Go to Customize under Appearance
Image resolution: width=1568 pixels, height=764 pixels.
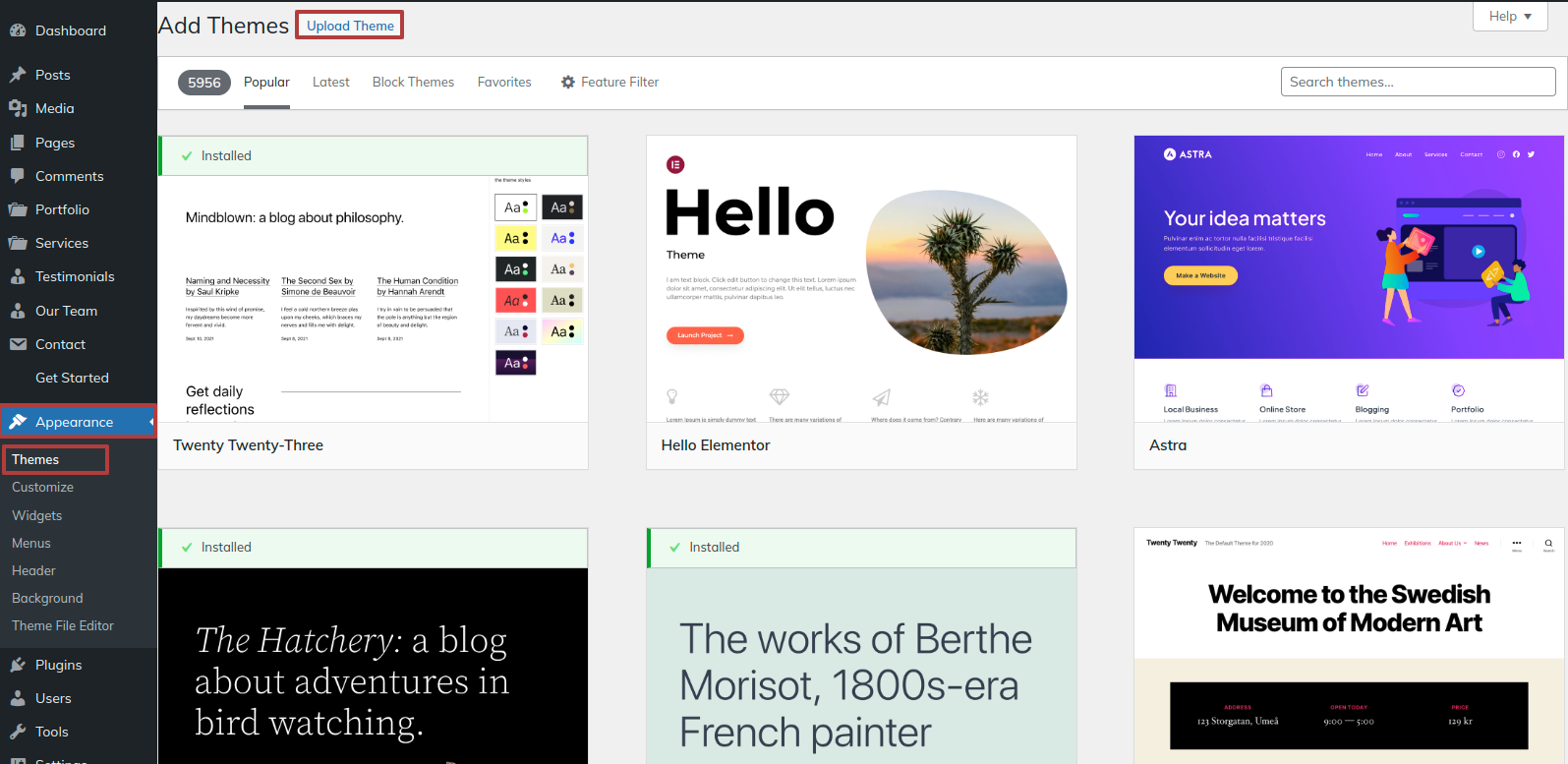[42, 487]
